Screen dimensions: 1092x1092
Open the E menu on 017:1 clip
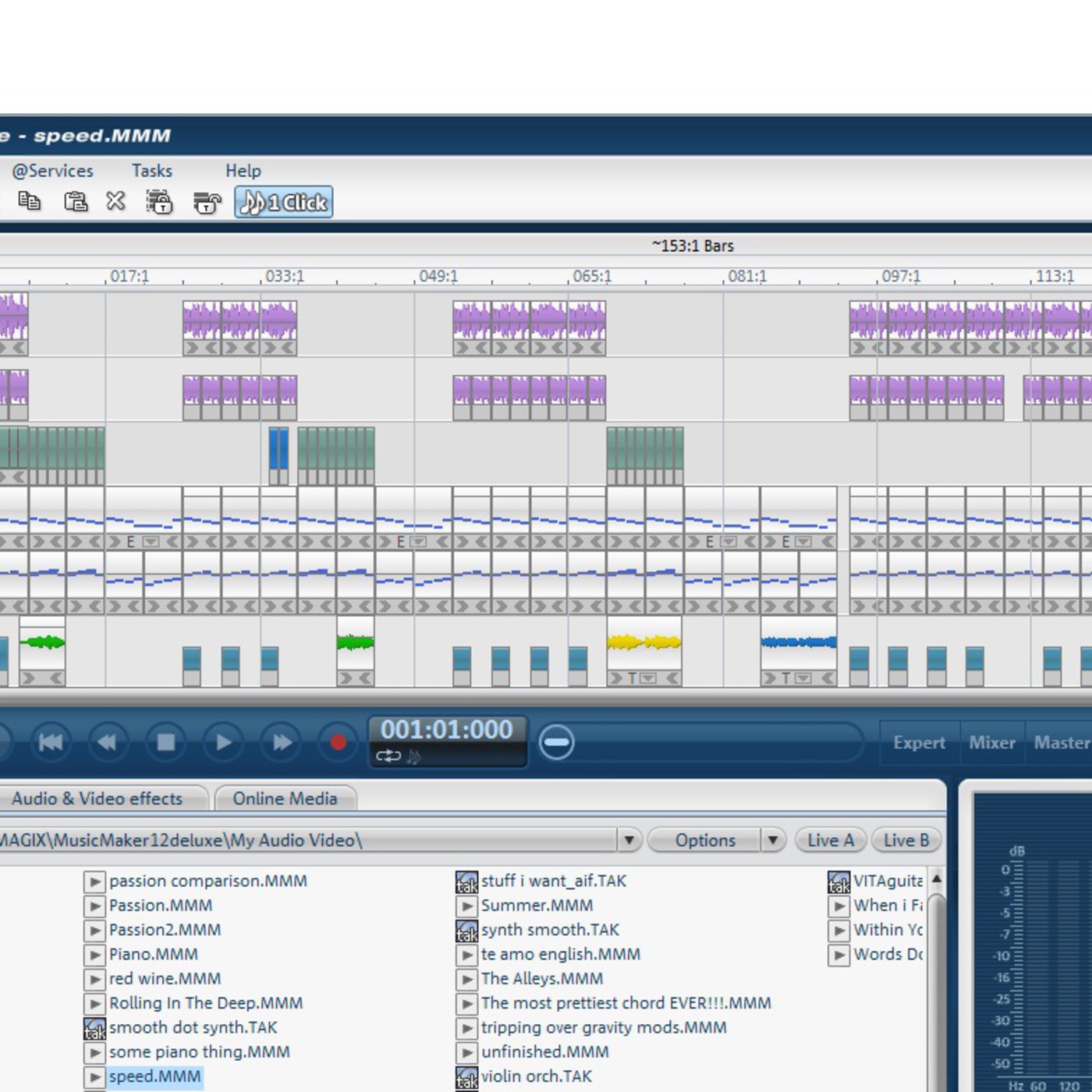151,541
